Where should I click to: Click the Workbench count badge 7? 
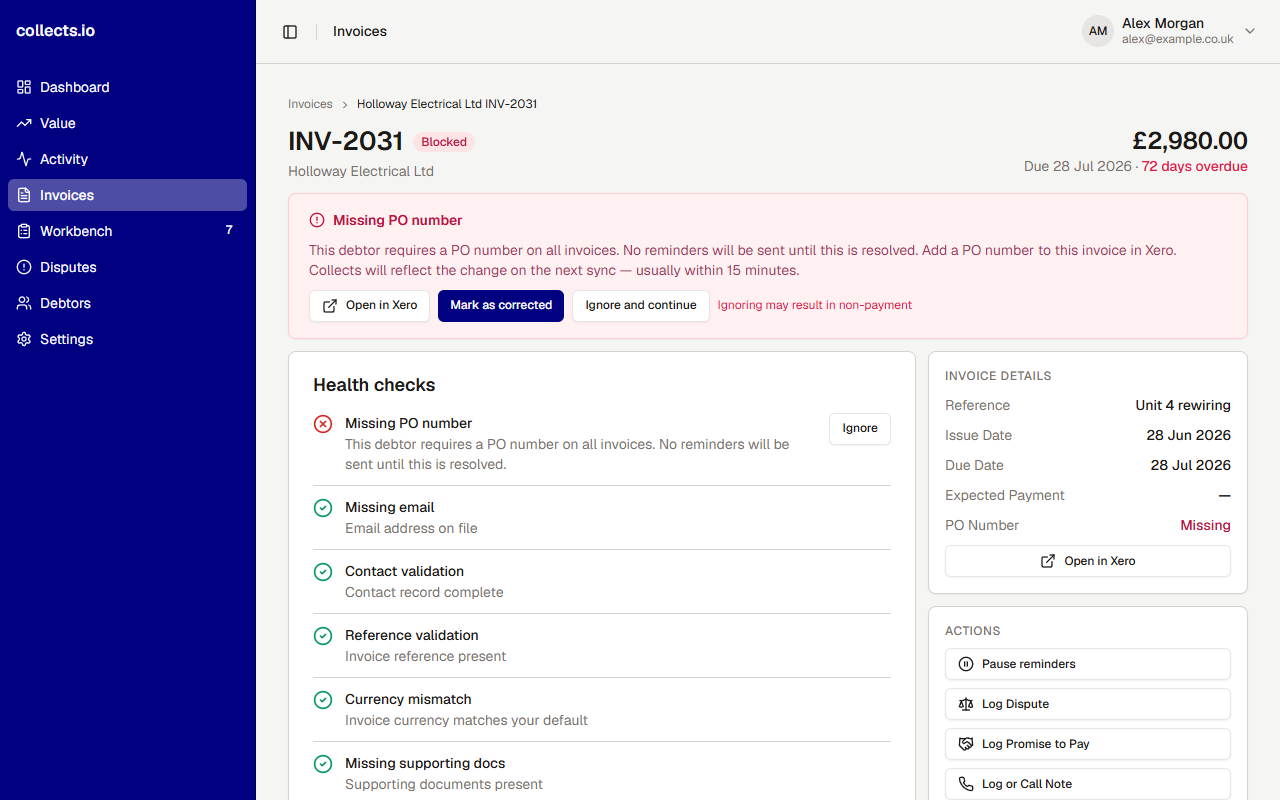tap(229, 230)
